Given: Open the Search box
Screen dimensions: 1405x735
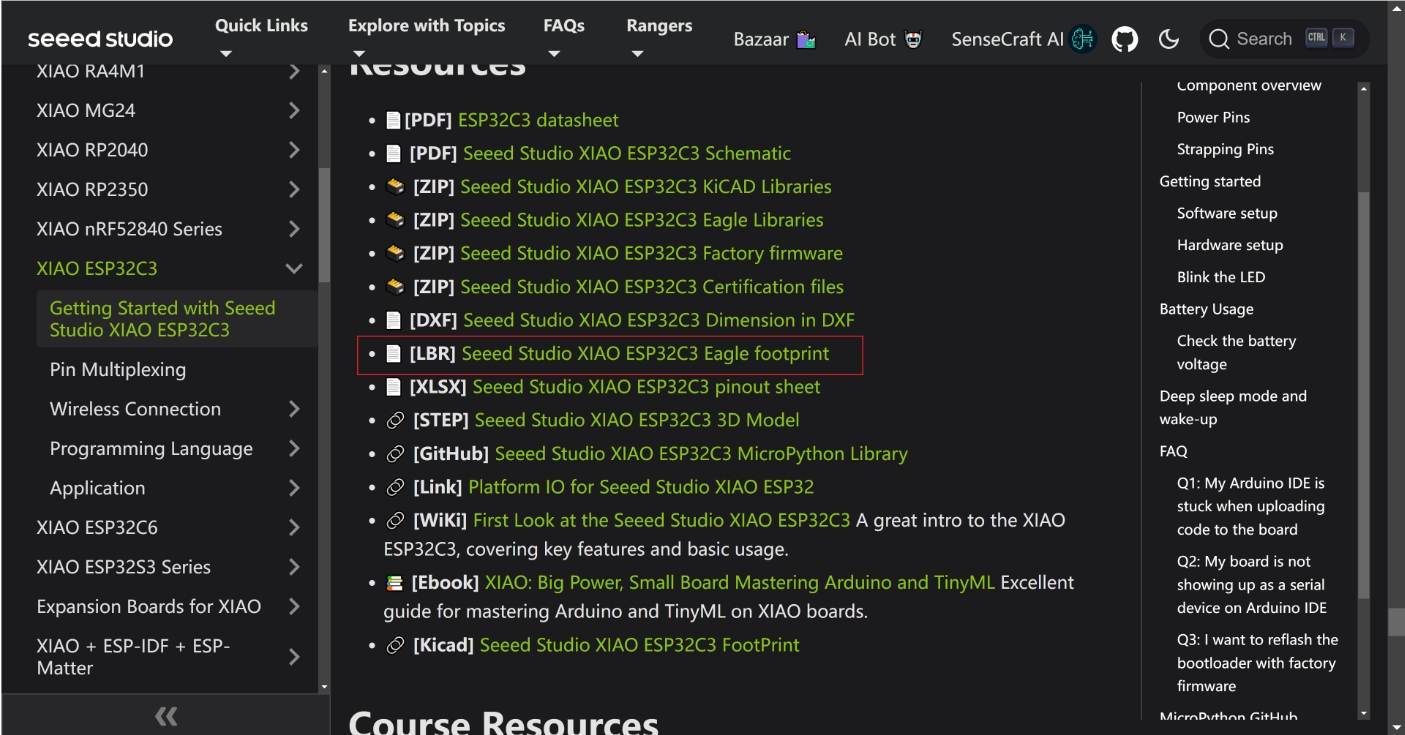Looking at the screenshot, I should [1284, 39].
